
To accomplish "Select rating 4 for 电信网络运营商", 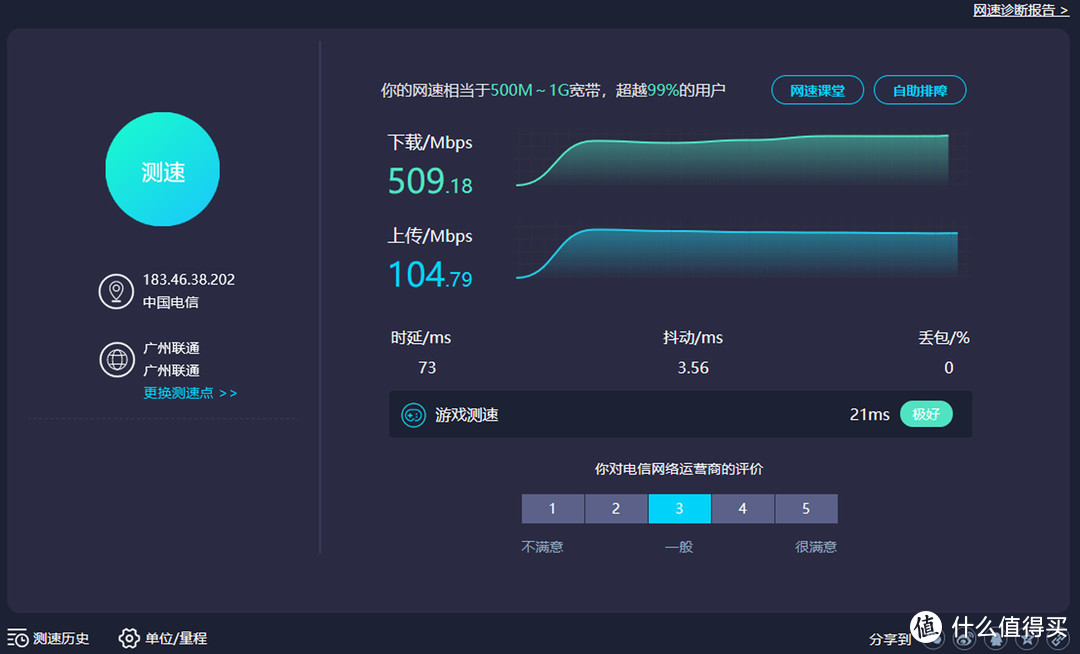I will [x=743, y=508].
